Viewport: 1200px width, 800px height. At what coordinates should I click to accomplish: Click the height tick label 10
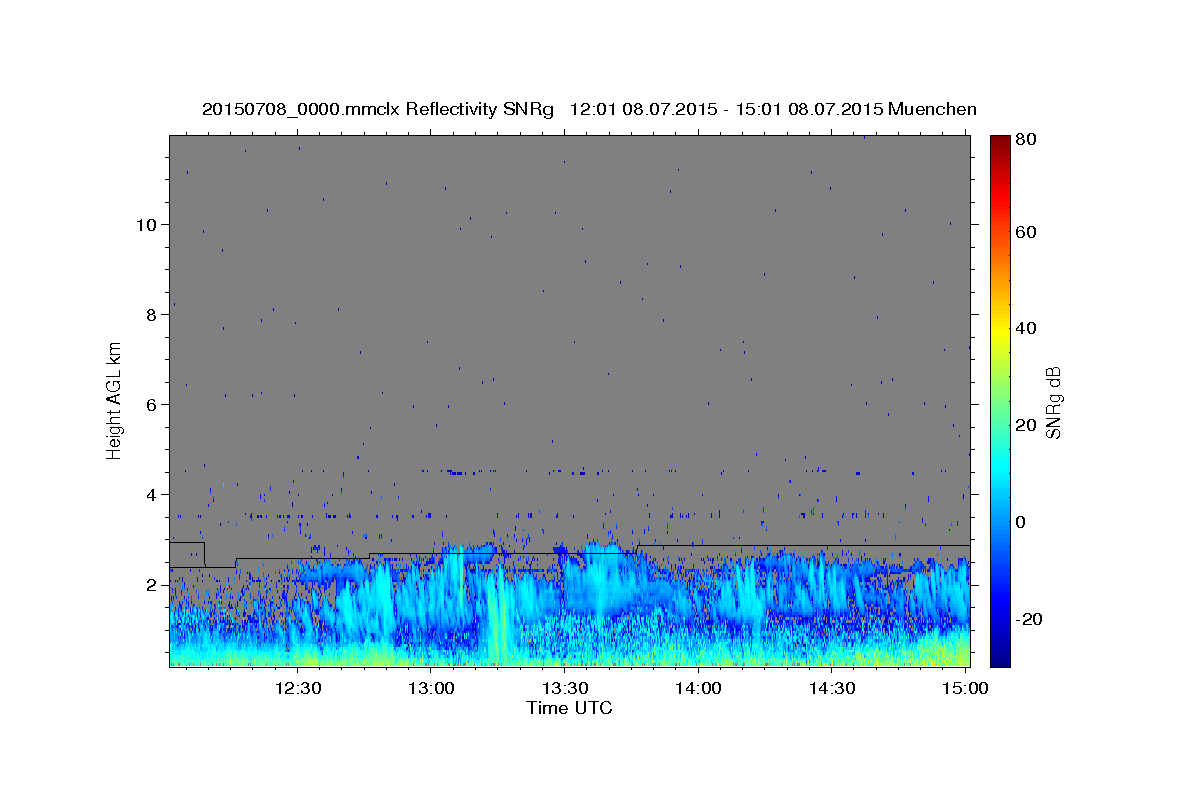coord(145,224)
